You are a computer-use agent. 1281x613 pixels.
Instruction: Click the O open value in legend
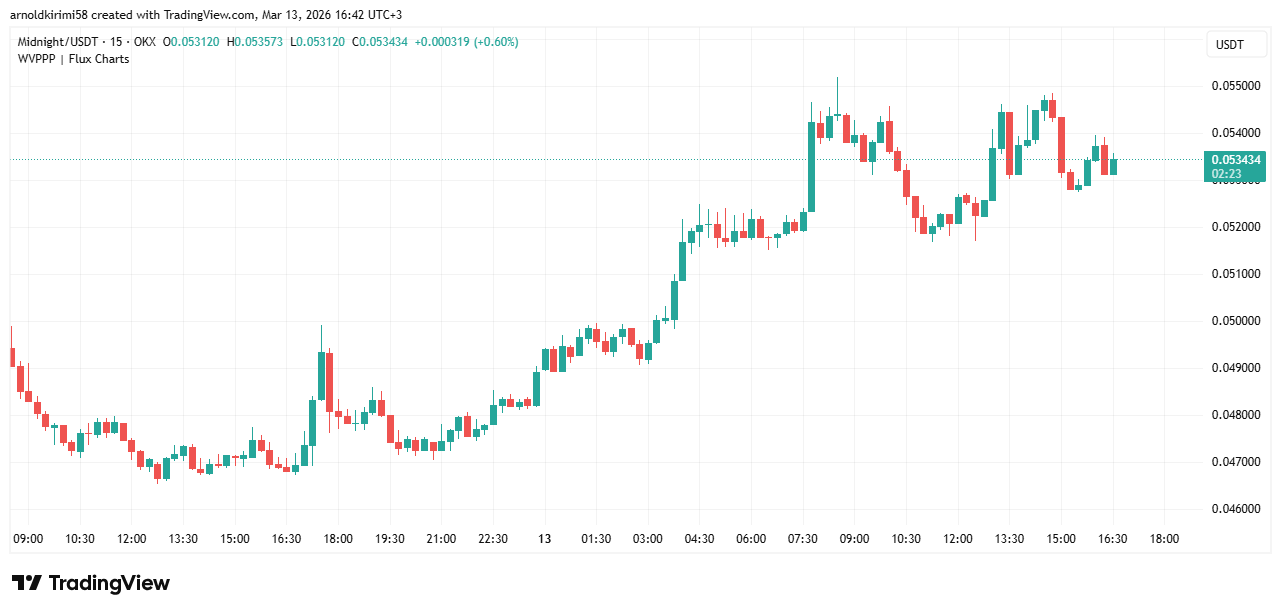pyautogui.click(x=195, y=42)
